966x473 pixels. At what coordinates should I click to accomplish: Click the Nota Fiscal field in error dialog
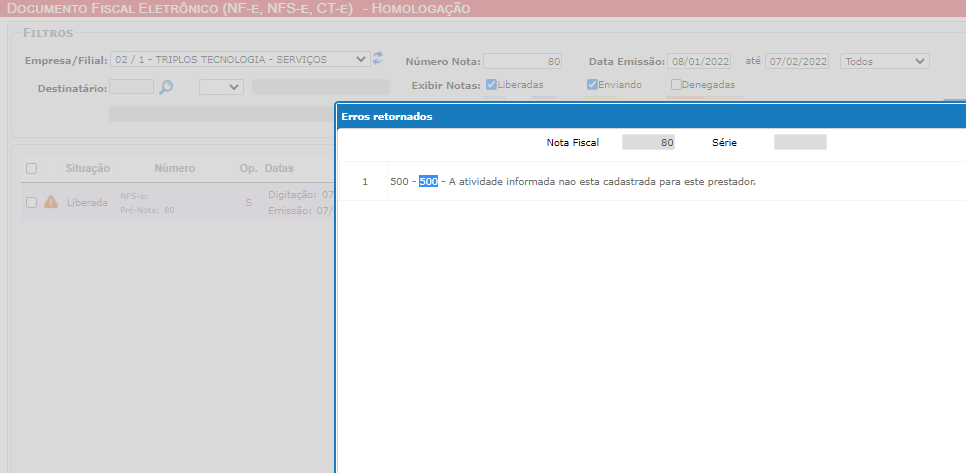pos(648,142)
